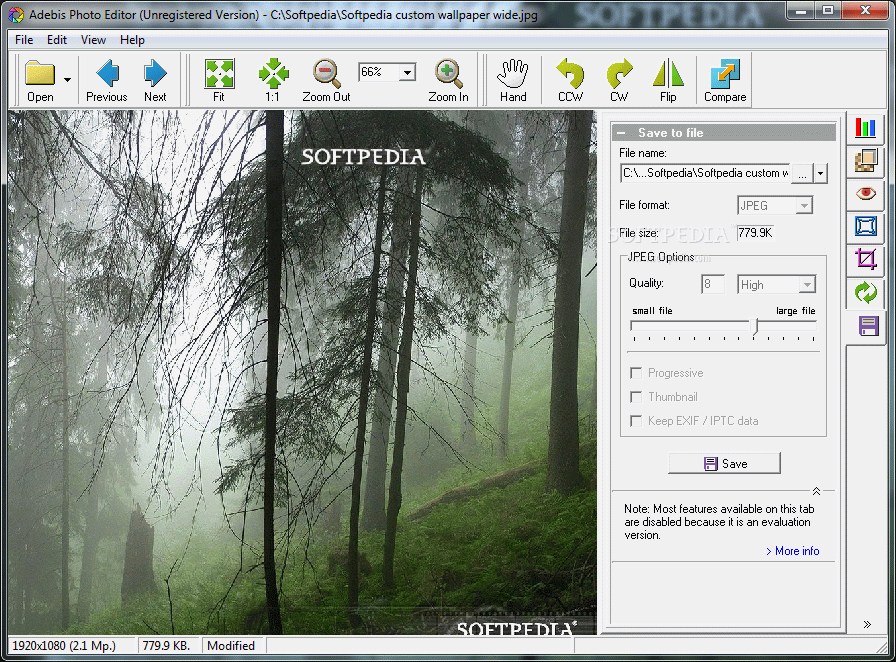This screenshot has height=662, width=896.
Task: Go to the Previous image
Action: [x=107, y=81]
